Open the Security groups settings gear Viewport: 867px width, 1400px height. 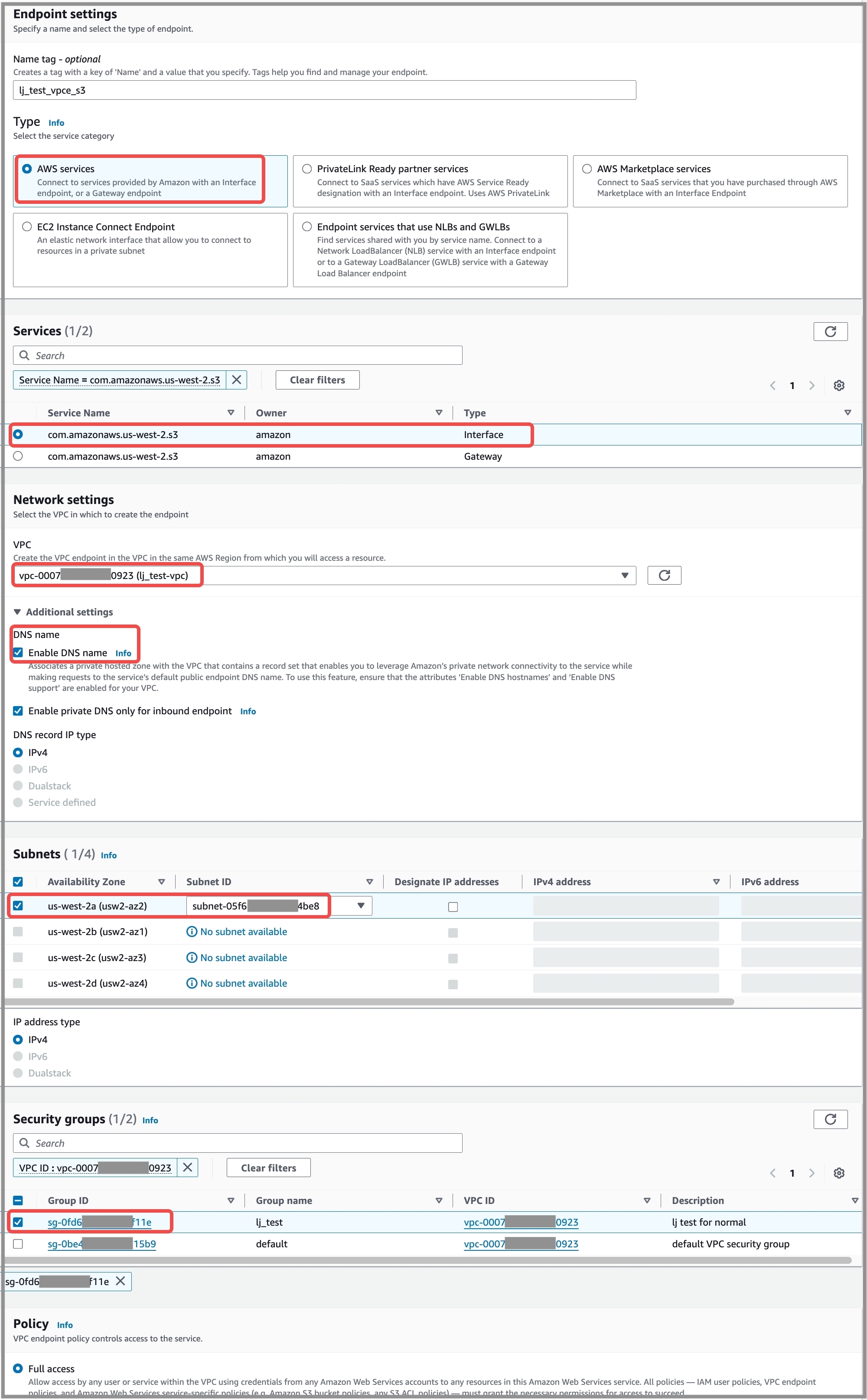[x=839, y=1173]
